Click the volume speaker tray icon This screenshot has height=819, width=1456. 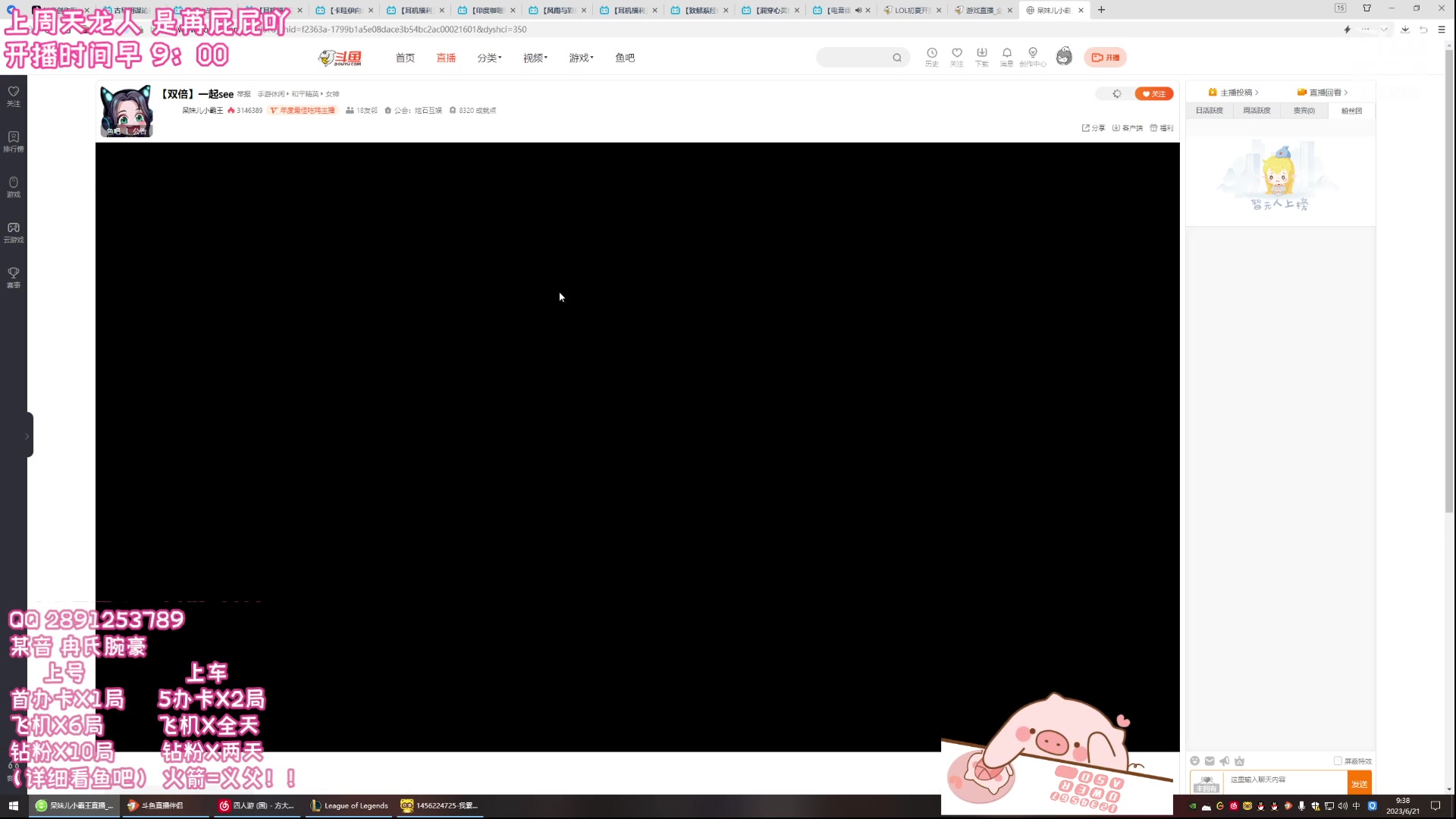click(1343, 806)
